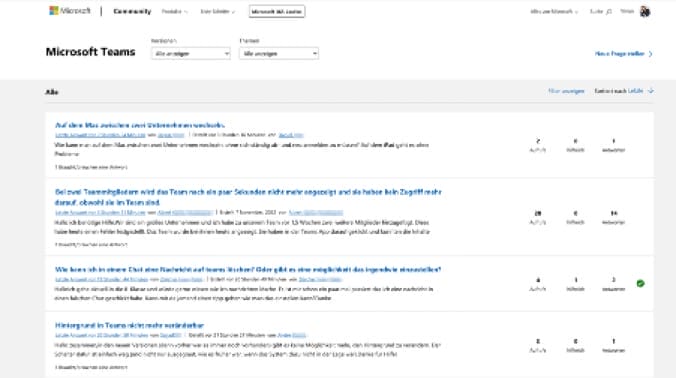Click the Microsoft 365 button in the header
Viewport: 676px width, 378px height.
[x=277, y=12]
